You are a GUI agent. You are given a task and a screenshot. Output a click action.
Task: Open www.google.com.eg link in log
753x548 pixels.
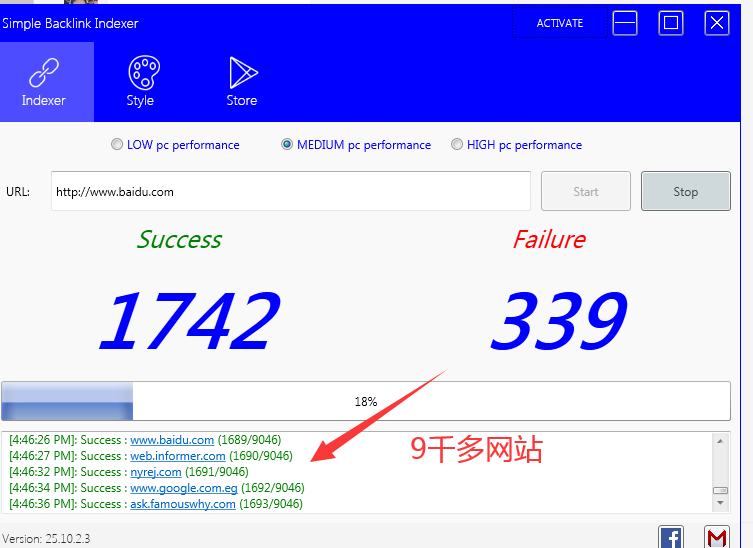tap(184, 488)
